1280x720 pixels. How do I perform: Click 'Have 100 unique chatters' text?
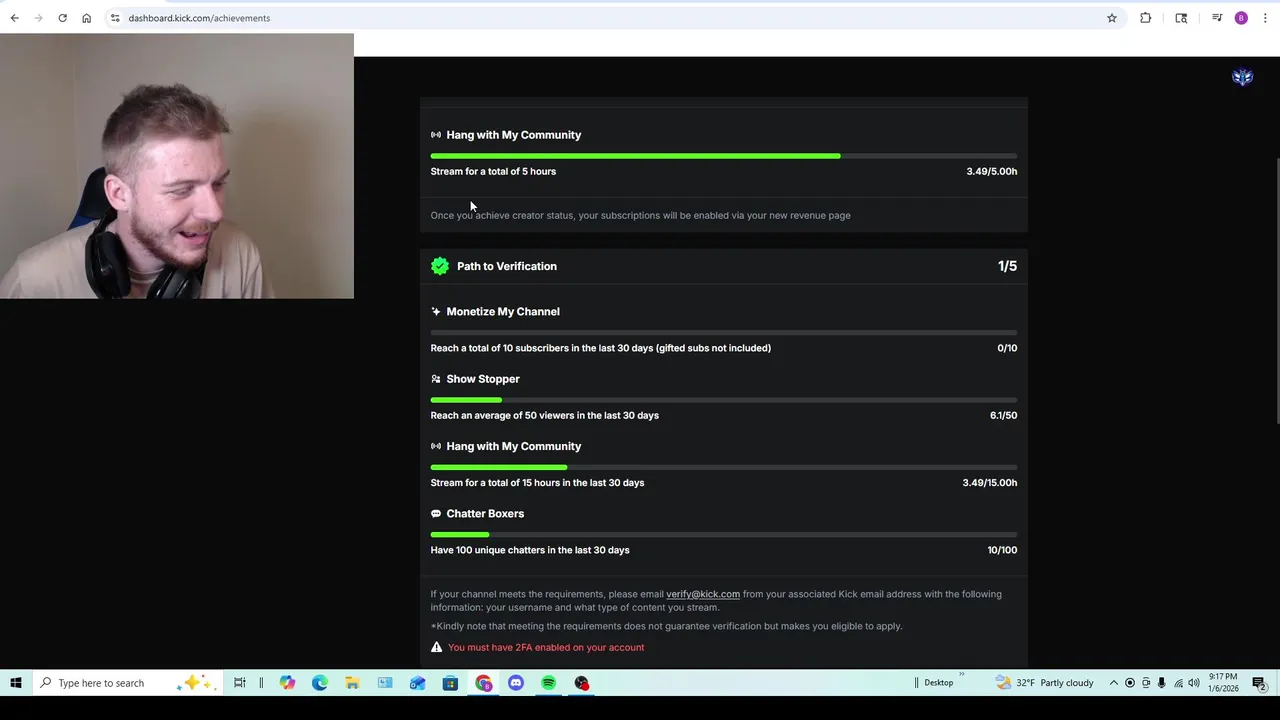[530, 550]
